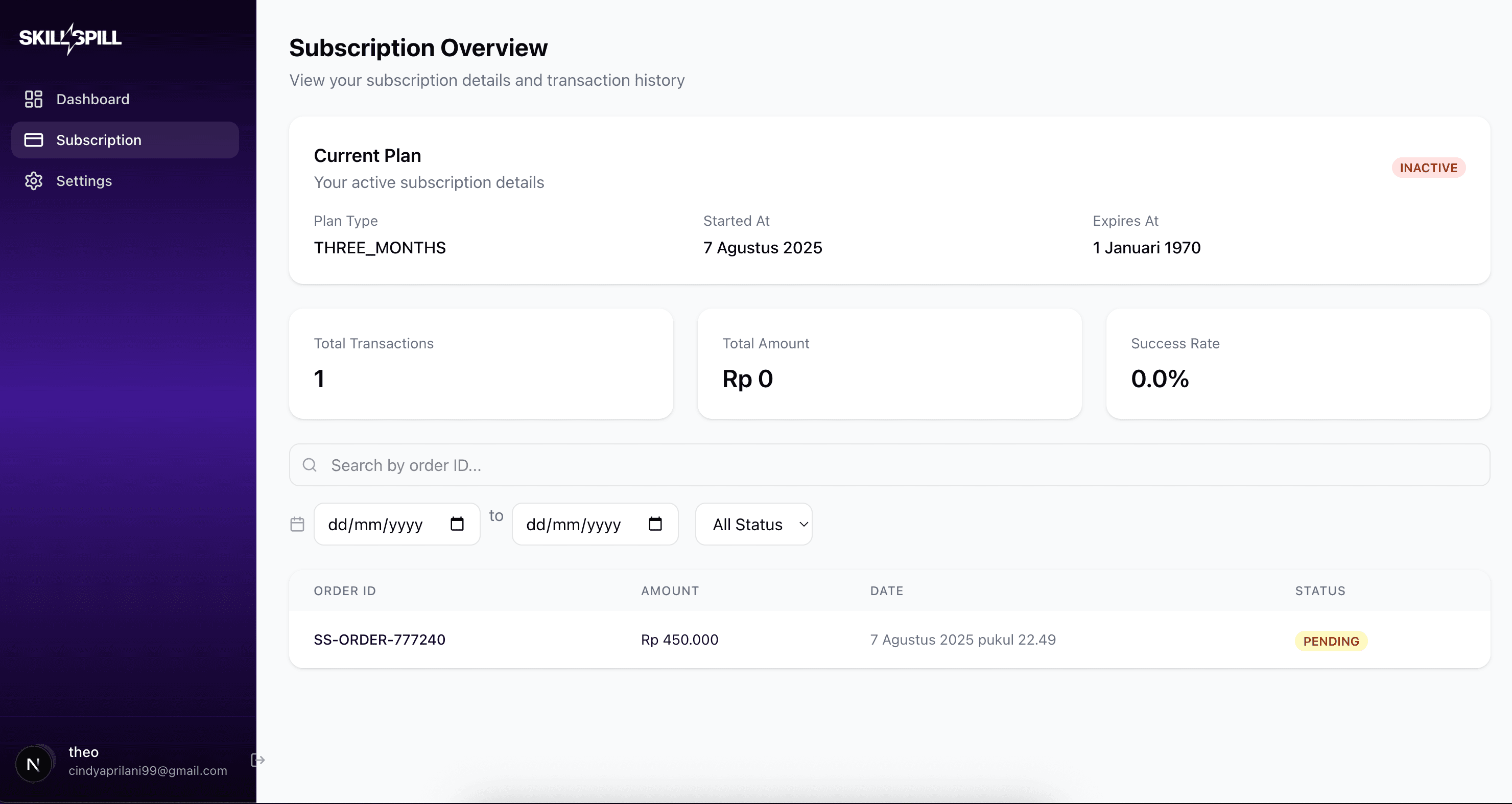The image size is (1512, 804).
Task: Click the DATE column header
Action: click(886, 591)
